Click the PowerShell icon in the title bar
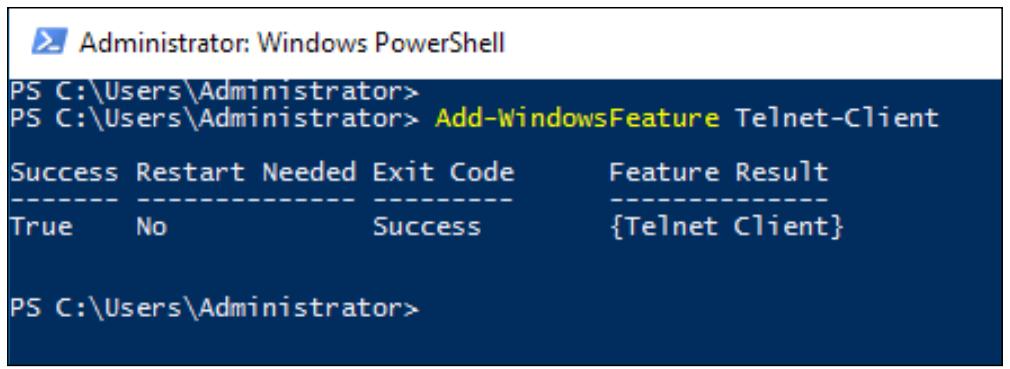 (50, 43)
